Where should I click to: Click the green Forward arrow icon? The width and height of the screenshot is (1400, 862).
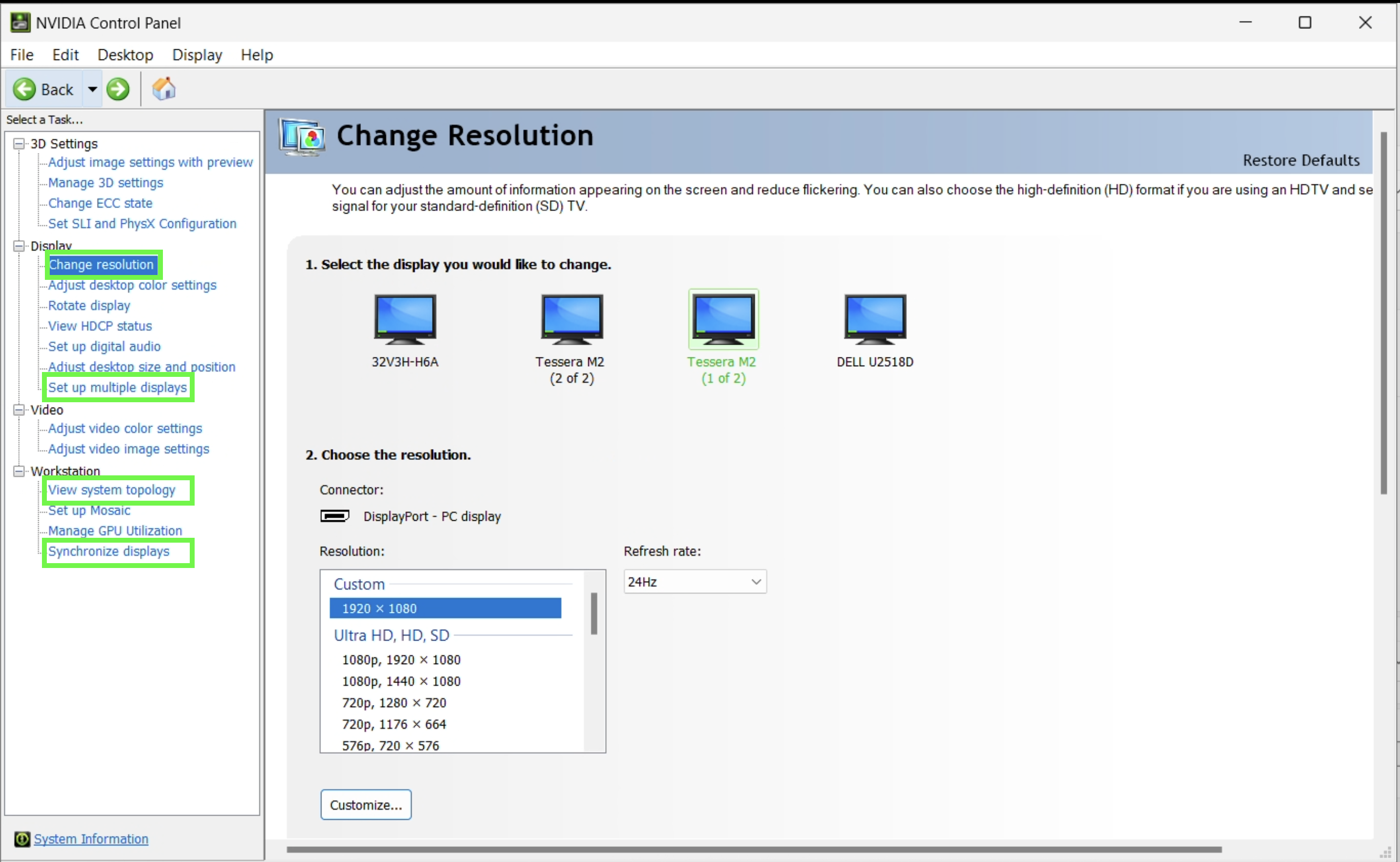pyautogui.click(x=118, y=90)
